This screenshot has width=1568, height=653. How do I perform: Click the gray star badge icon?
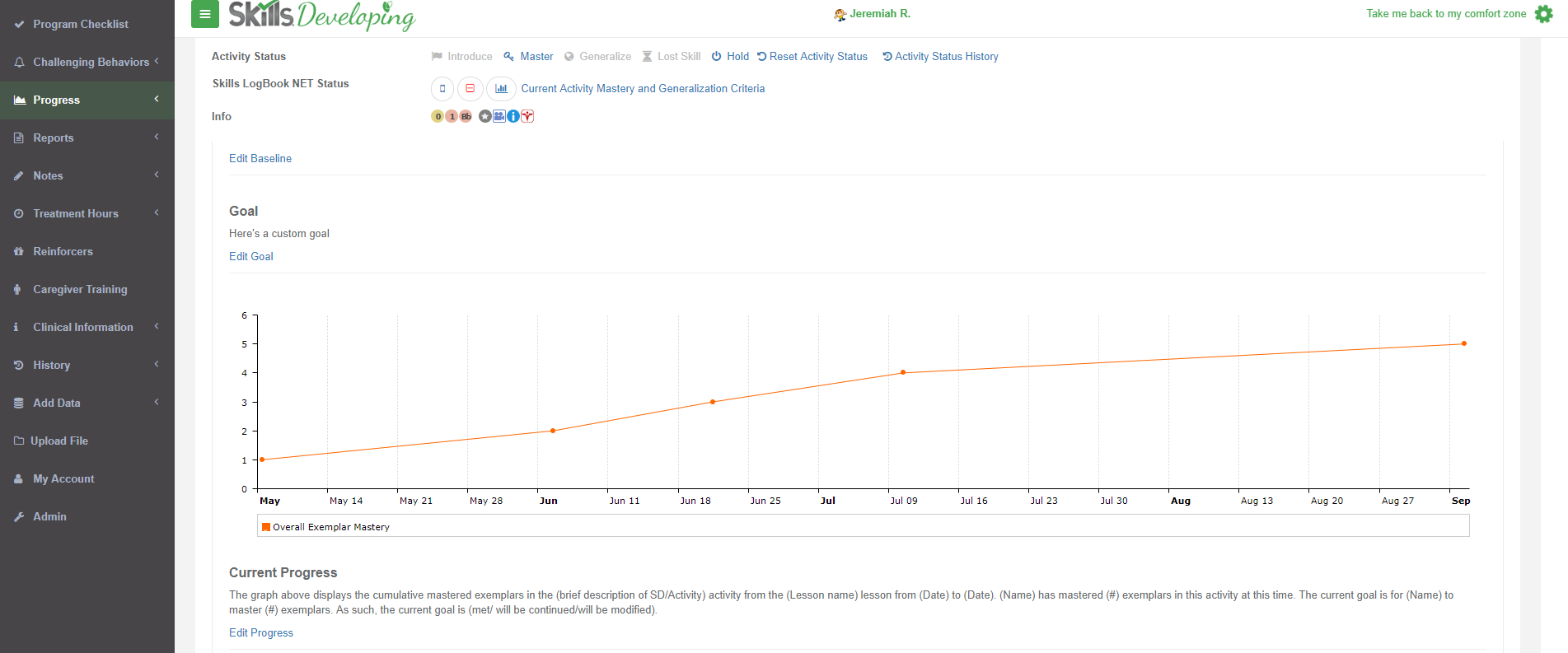[485, 117]
